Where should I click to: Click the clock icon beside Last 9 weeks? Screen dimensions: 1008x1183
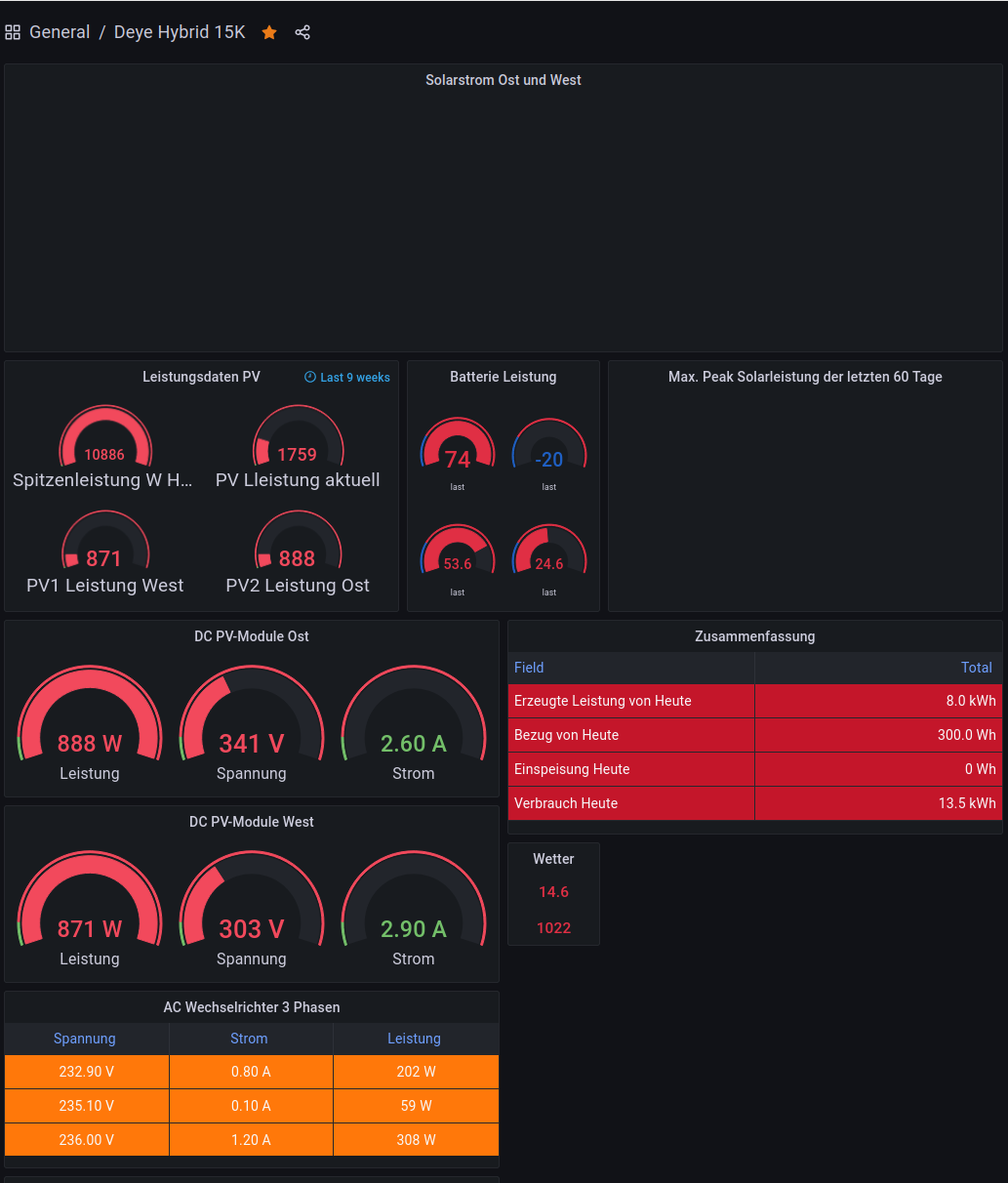point(310,378)
